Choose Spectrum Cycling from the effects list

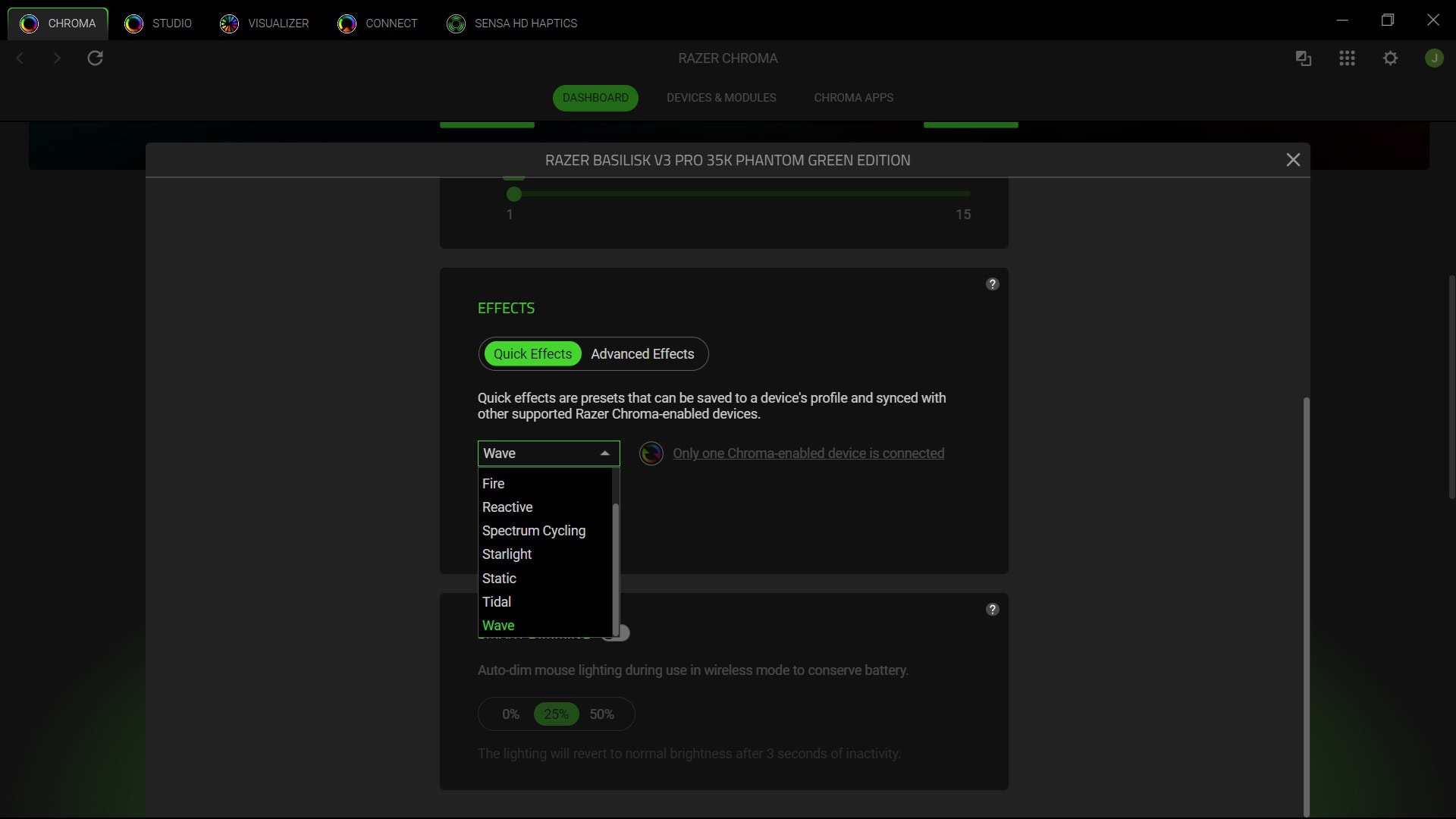534,531
